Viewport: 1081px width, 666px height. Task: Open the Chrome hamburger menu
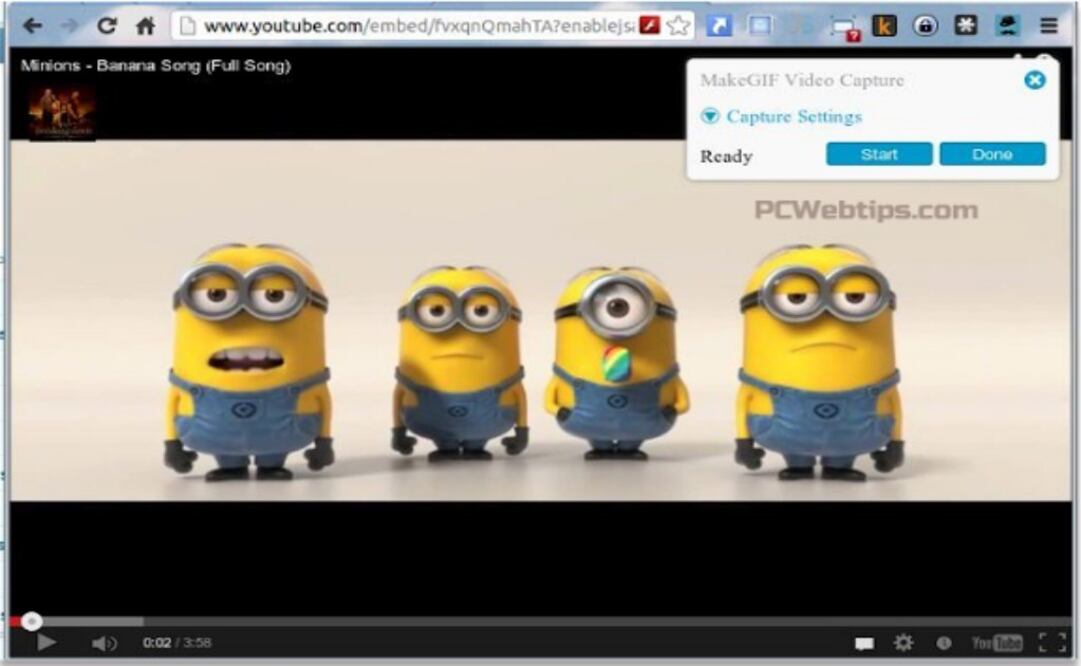[x=1048, y=26]
